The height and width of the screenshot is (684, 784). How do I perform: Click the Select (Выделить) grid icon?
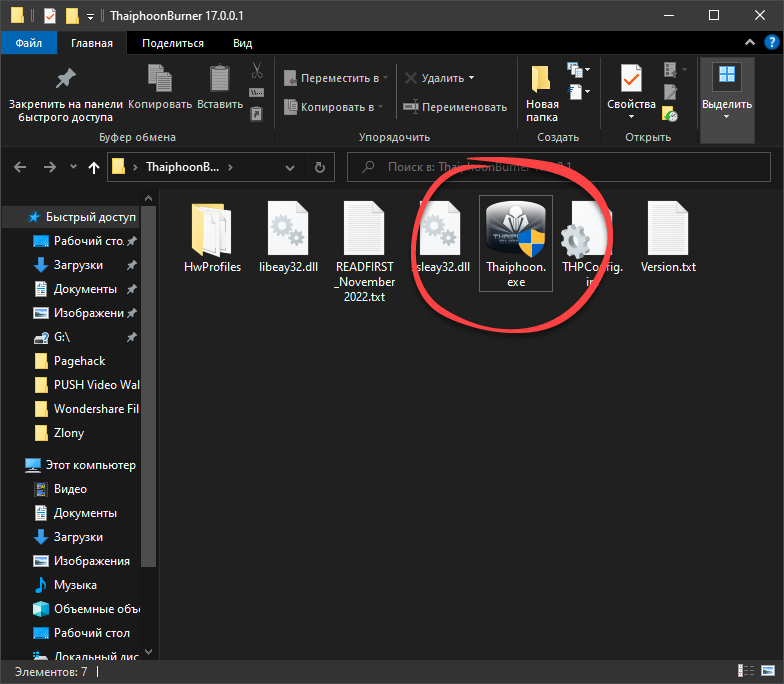[726, 75]
